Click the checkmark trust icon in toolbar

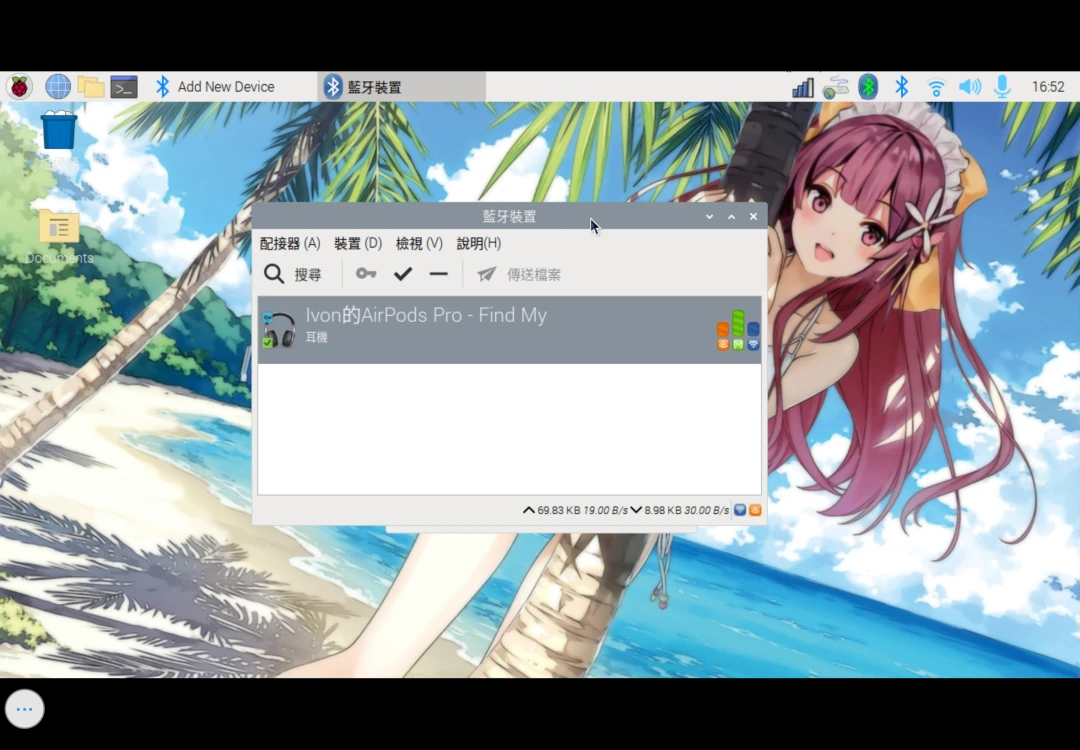tap(403, 274)
